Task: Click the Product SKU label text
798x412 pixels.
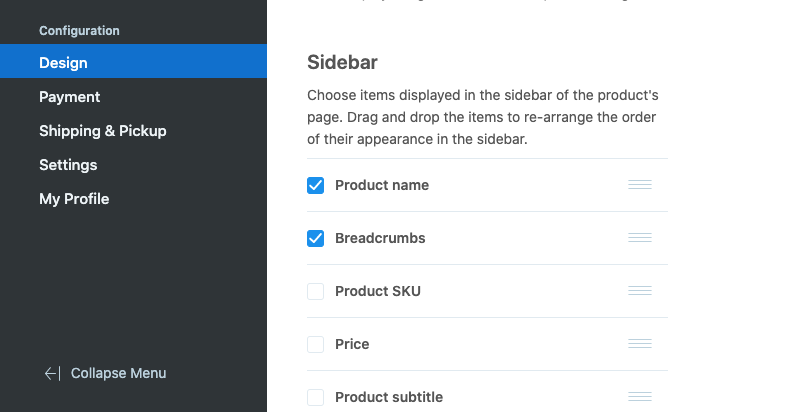Action: pyautogui.click(x=378, y=291)
